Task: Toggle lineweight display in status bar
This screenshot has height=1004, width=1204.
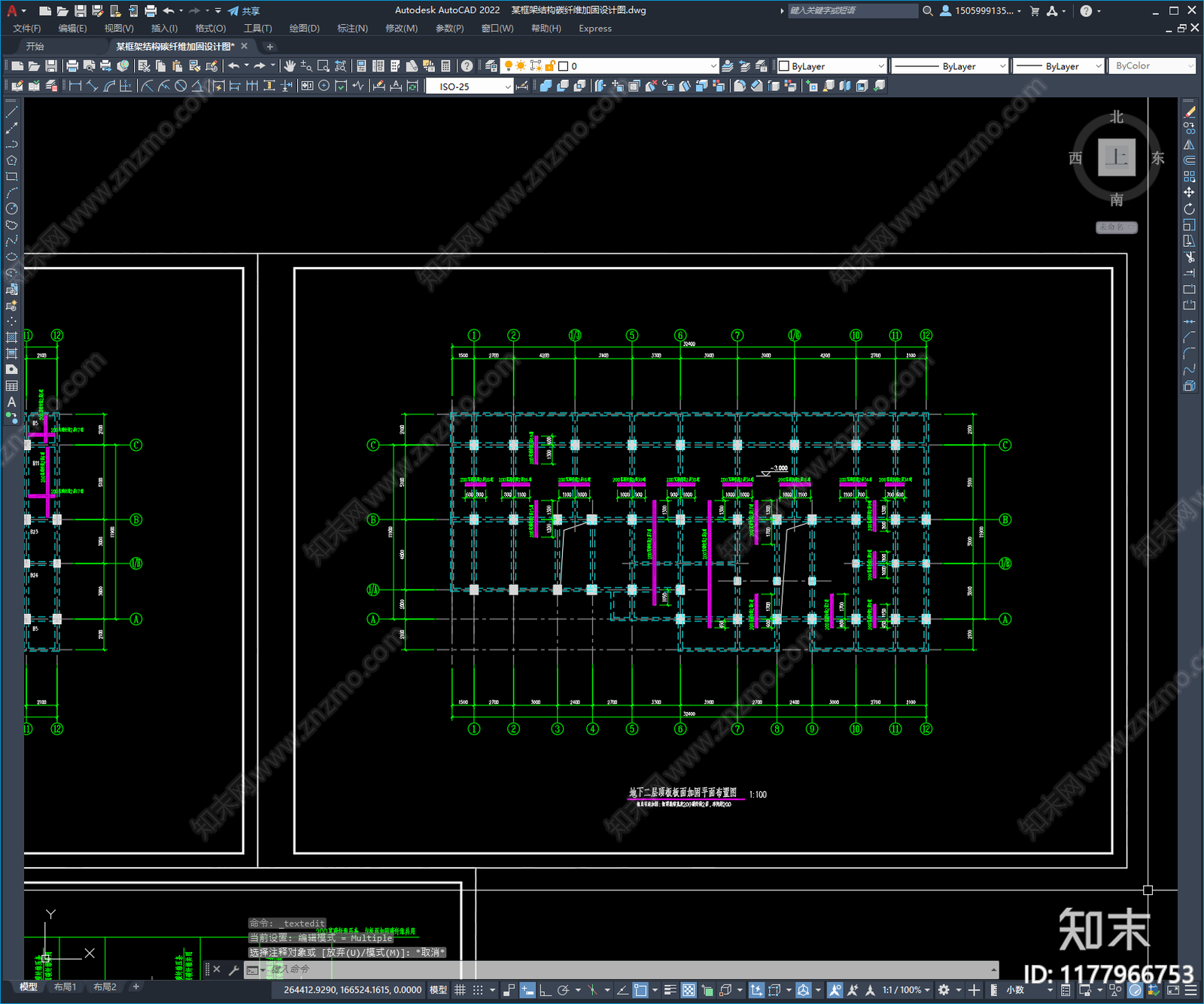Action: click(x=670, y=990)
